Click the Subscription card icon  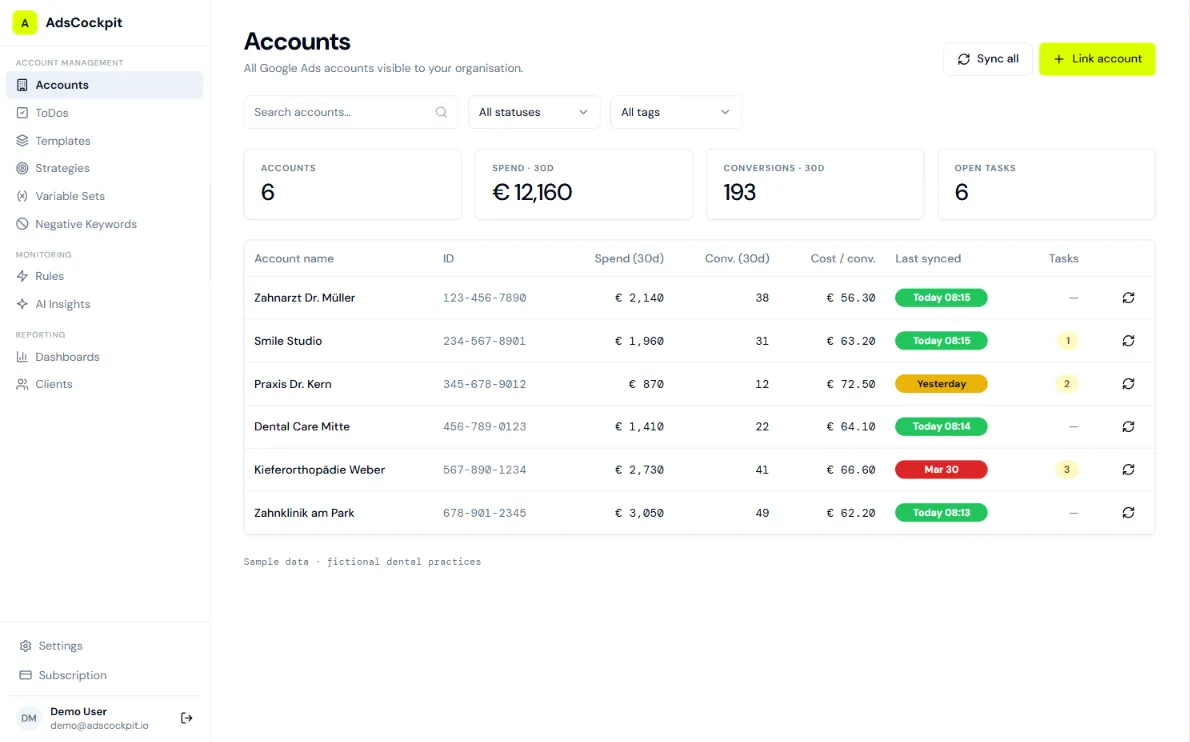tap(25, 675)
